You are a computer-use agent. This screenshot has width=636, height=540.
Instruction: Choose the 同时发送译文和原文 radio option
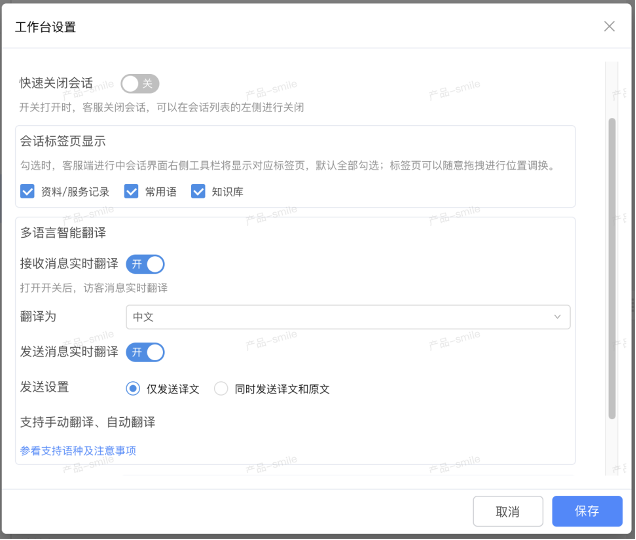pyautogui.click(x=222, y=389)
